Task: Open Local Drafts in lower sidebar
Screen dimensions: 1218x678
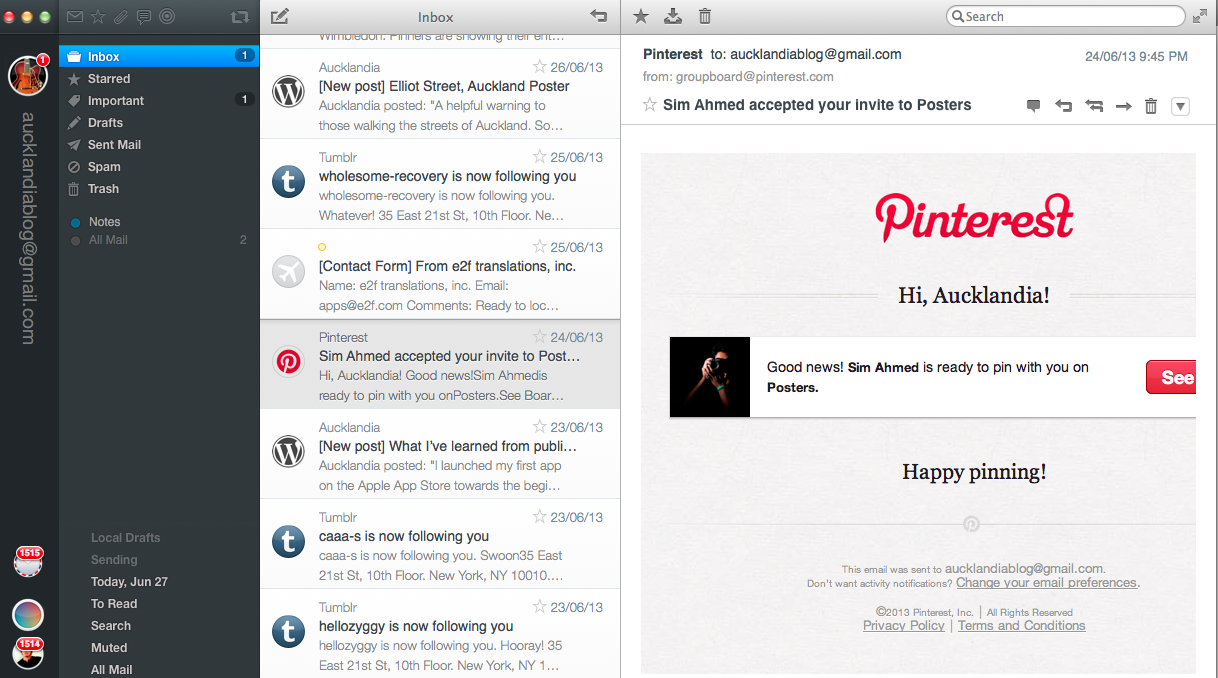Action: point(125,538)
